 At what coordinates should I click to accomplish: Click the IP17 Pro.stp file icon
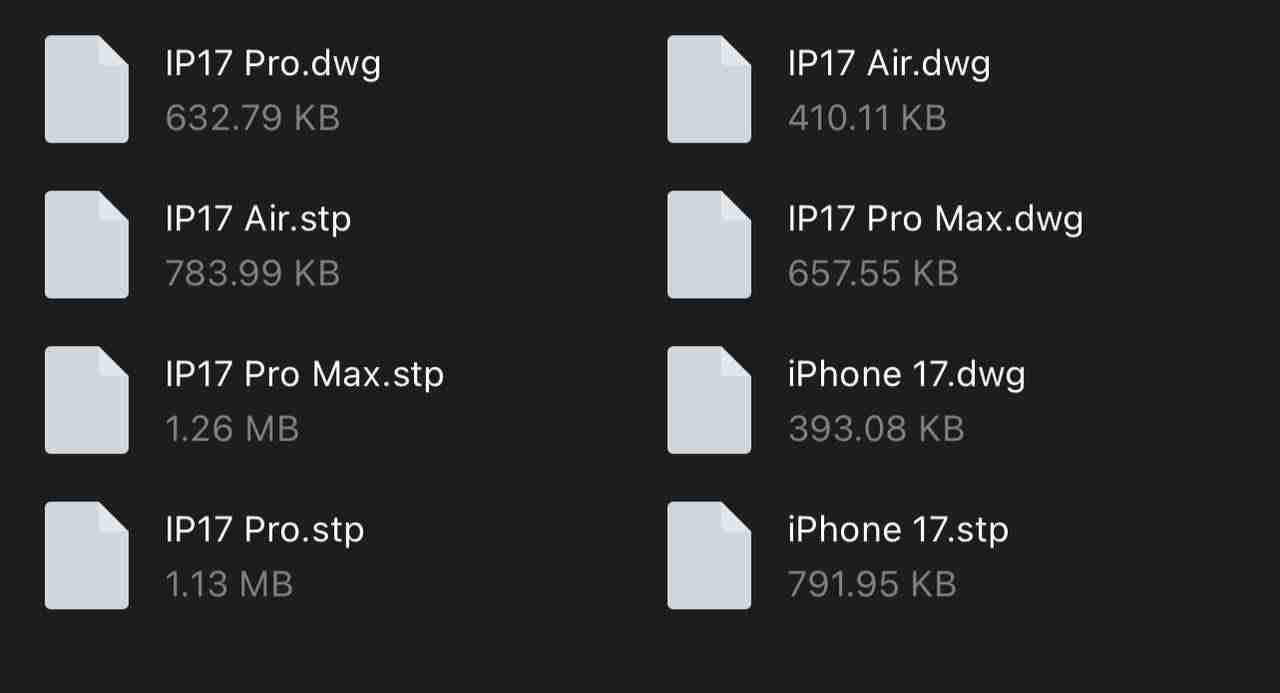(86, 555)
